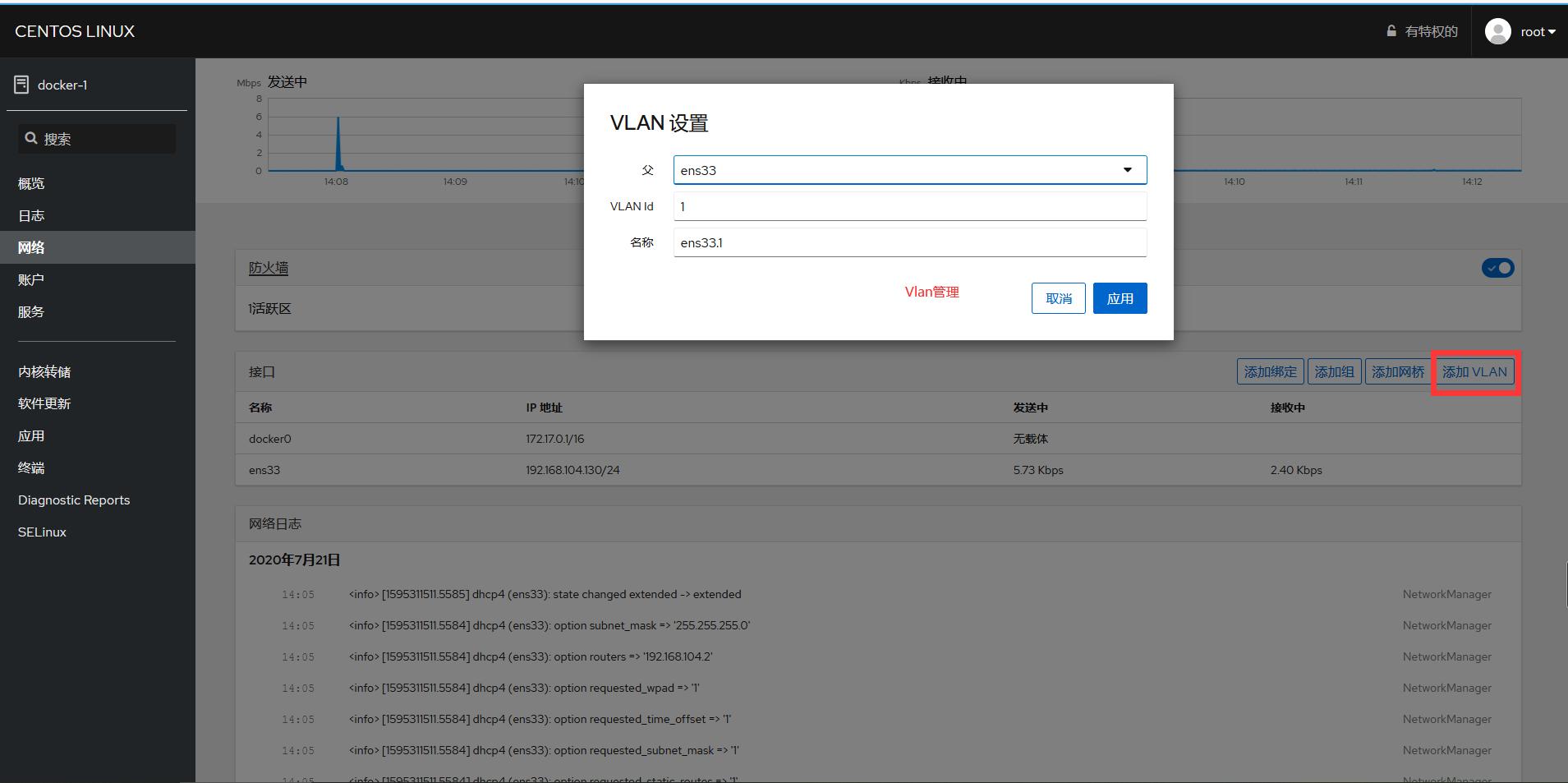Viewport: 1568px width, 783px height.
Task: Click the 添加网桥 button
Action: point(1397,371)
